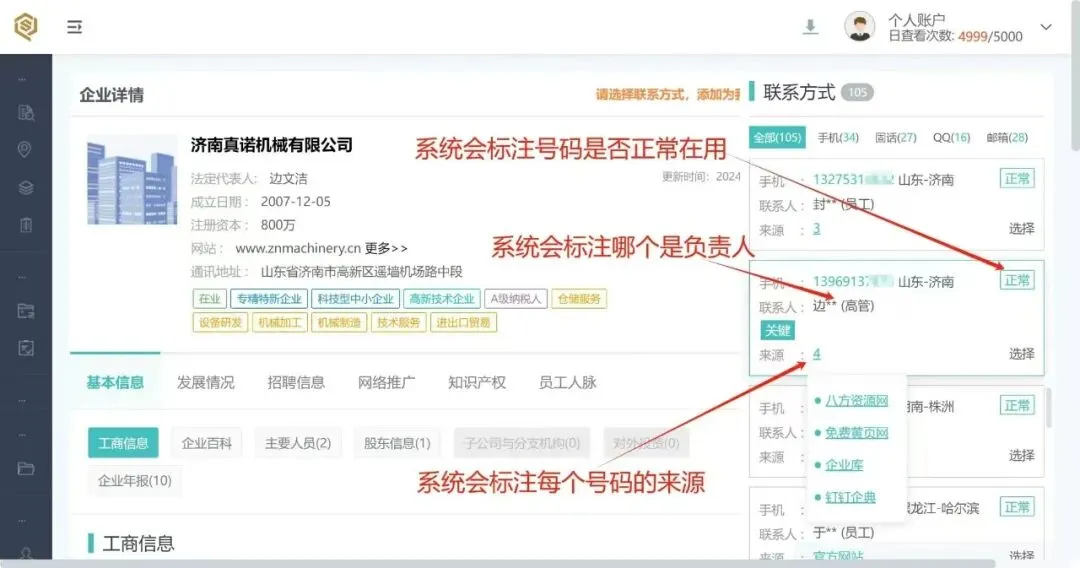The image size is (1080, 568).
Task: Click 选择 for contact 封** (员工)
Action: pyautogui.click(x=1021, y=229)
